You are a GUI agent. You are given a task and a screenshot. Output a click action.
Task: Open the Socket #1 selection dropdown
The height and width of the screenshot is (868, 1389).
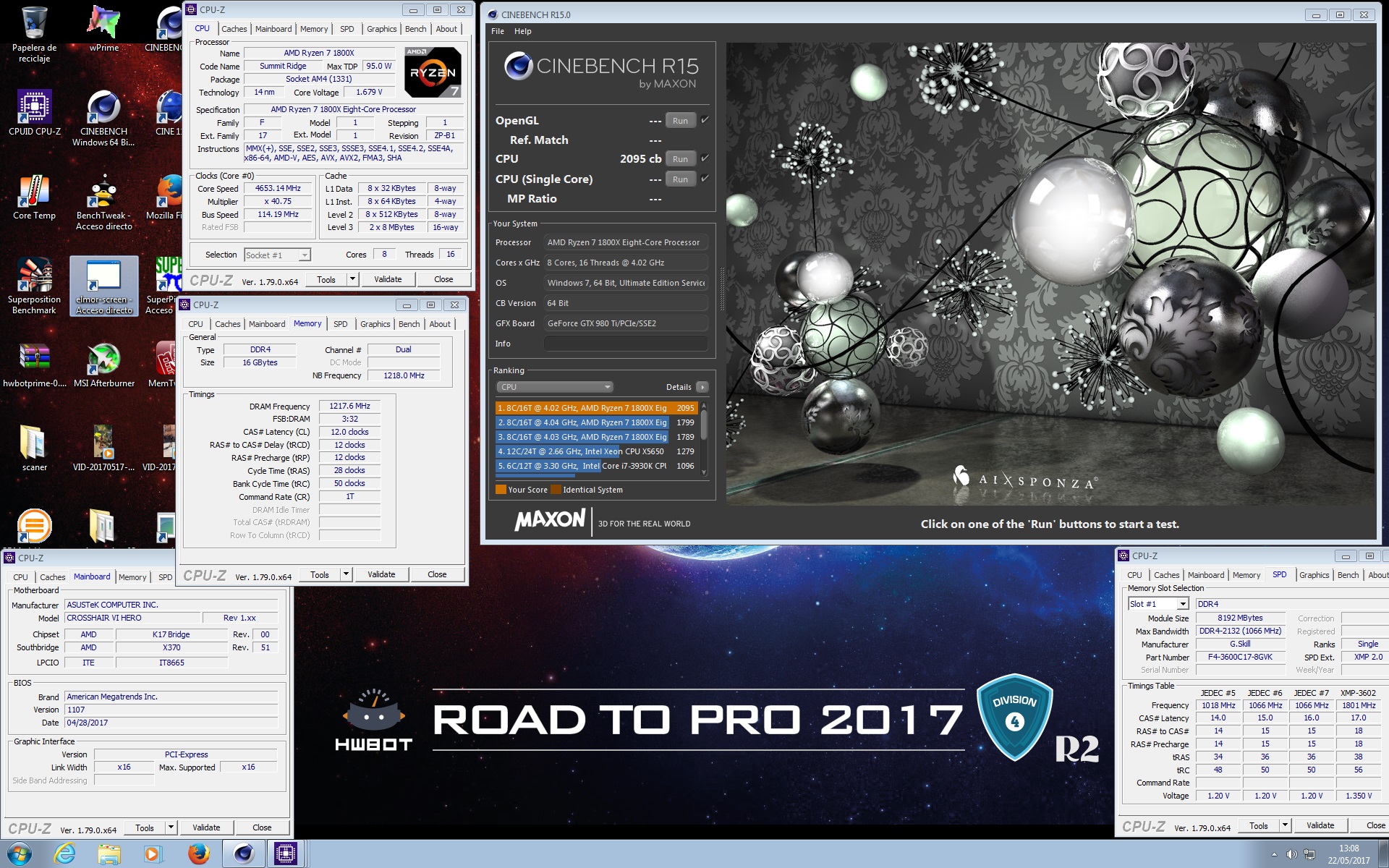[x=277, y=255]
